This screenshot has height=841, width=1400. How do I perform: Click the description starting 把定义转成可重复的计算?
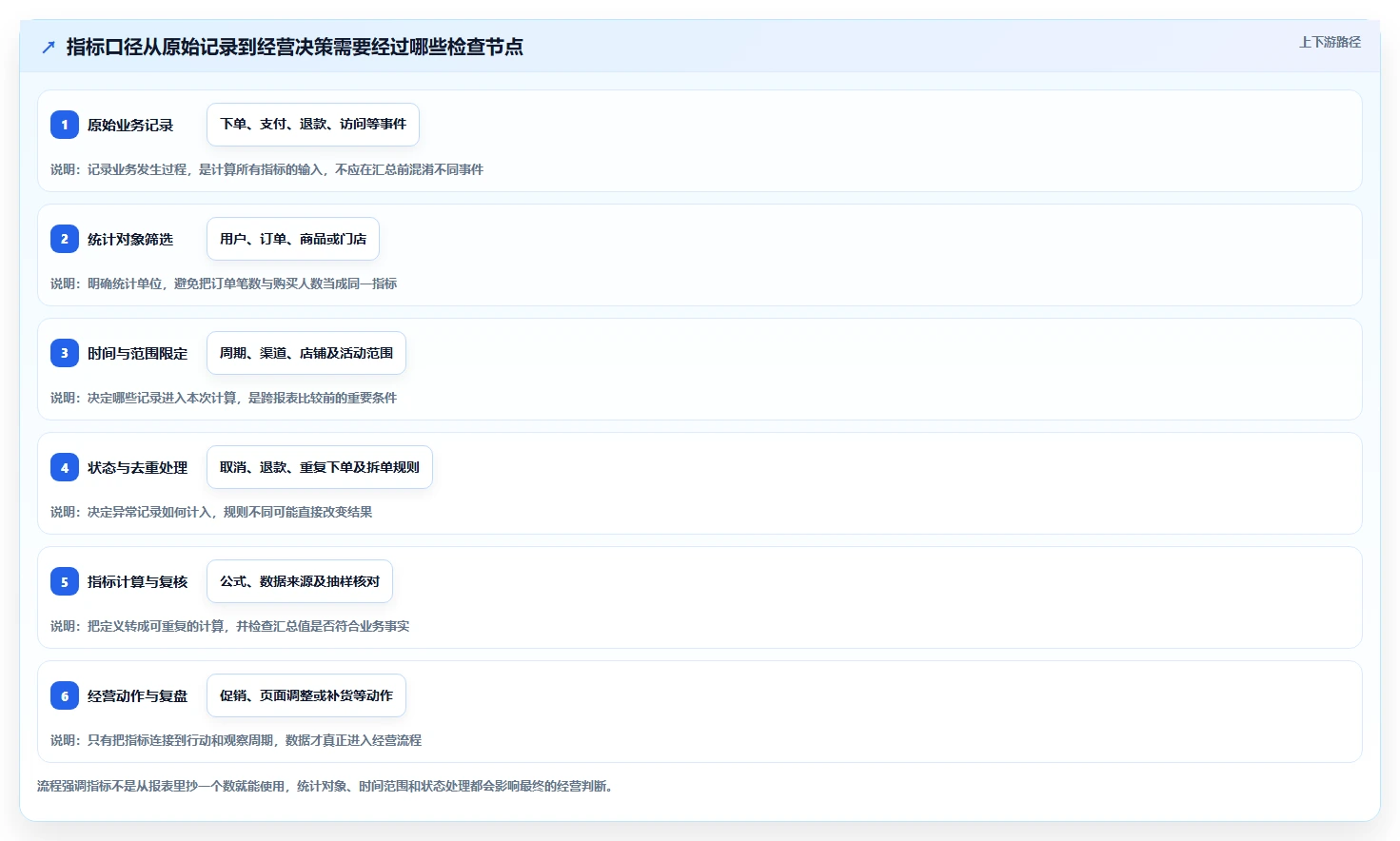(230, 626)
